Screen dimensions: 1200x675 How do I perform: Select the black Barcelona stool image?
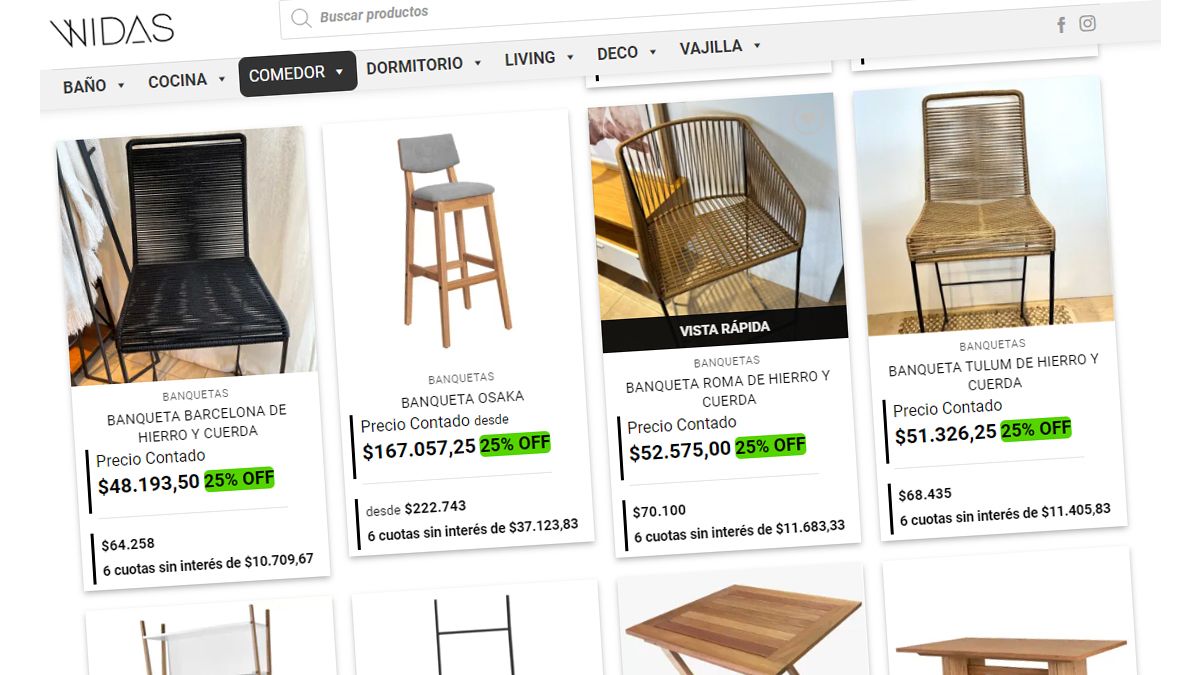pos(186,255)
